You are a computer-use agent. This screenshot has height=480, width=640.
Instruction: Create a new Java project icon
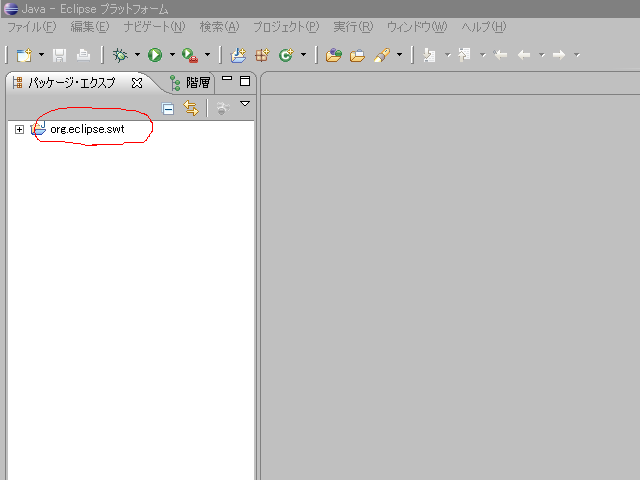tap(238, 55)
